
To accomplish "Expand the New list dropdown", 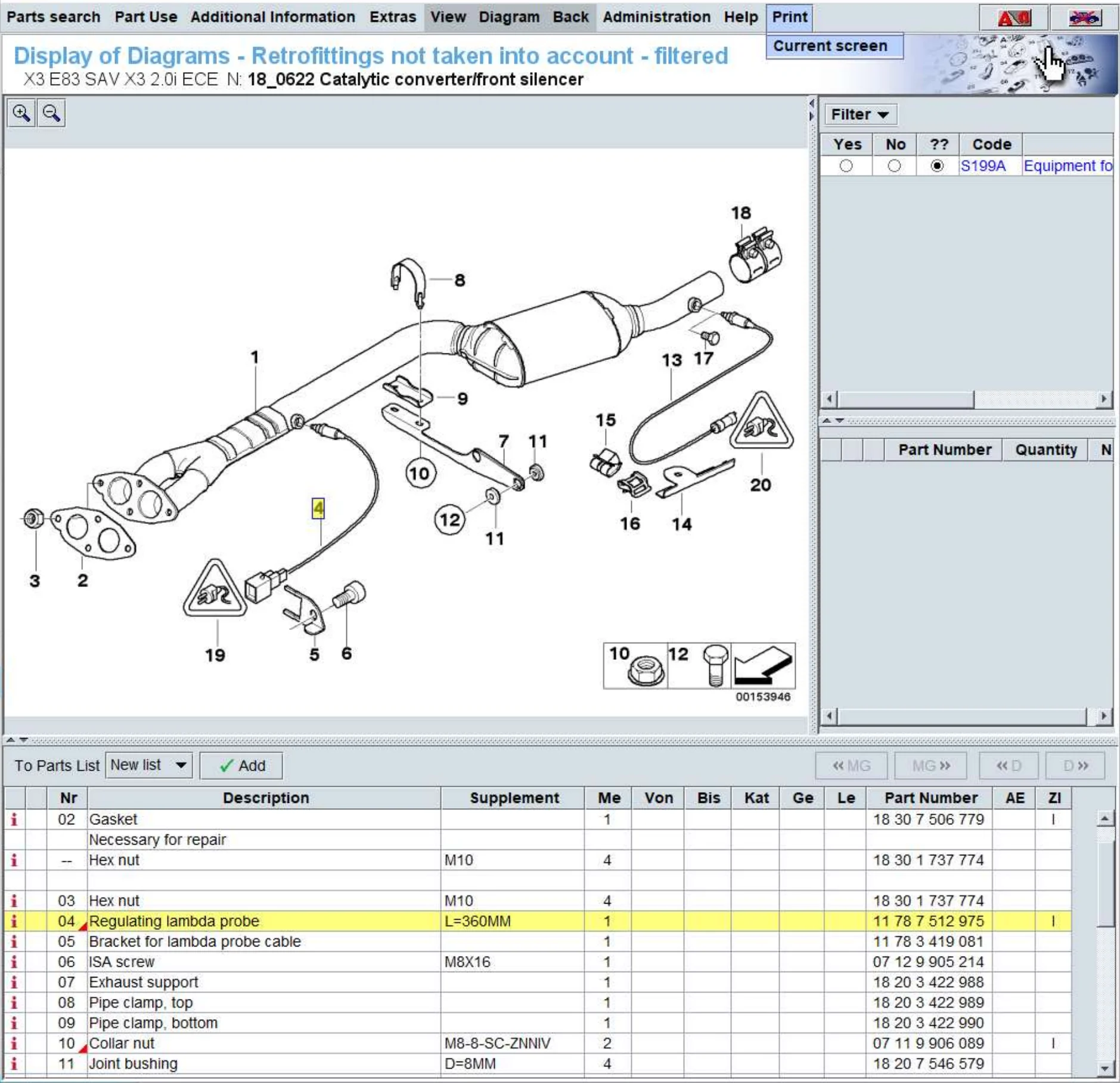I will (x=181, y=765).
